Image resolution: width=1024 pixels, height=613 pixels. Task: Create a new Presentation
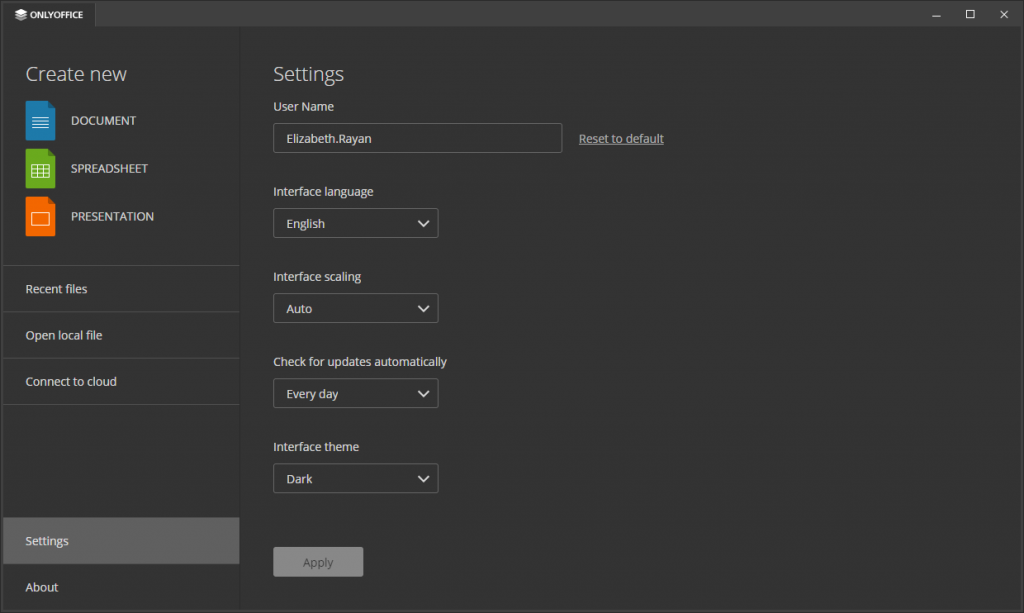pos(112,216)
